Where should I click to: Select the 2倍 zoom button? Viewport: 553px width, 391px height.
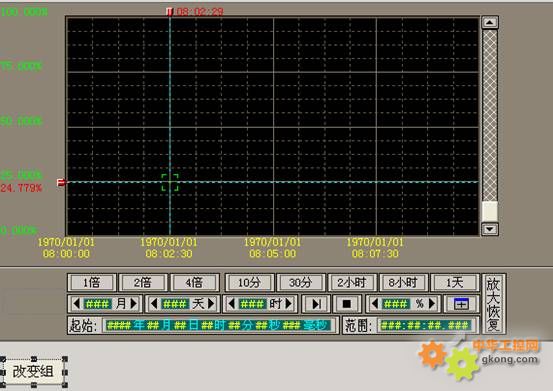[x=143, y=282]
